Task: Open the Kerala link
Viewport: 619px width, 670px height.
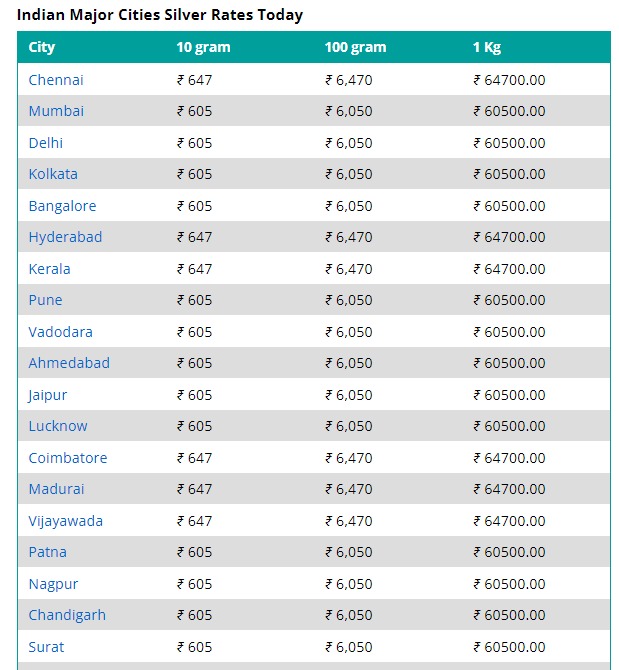Action: pyautogui.click(x=50, y=269)
